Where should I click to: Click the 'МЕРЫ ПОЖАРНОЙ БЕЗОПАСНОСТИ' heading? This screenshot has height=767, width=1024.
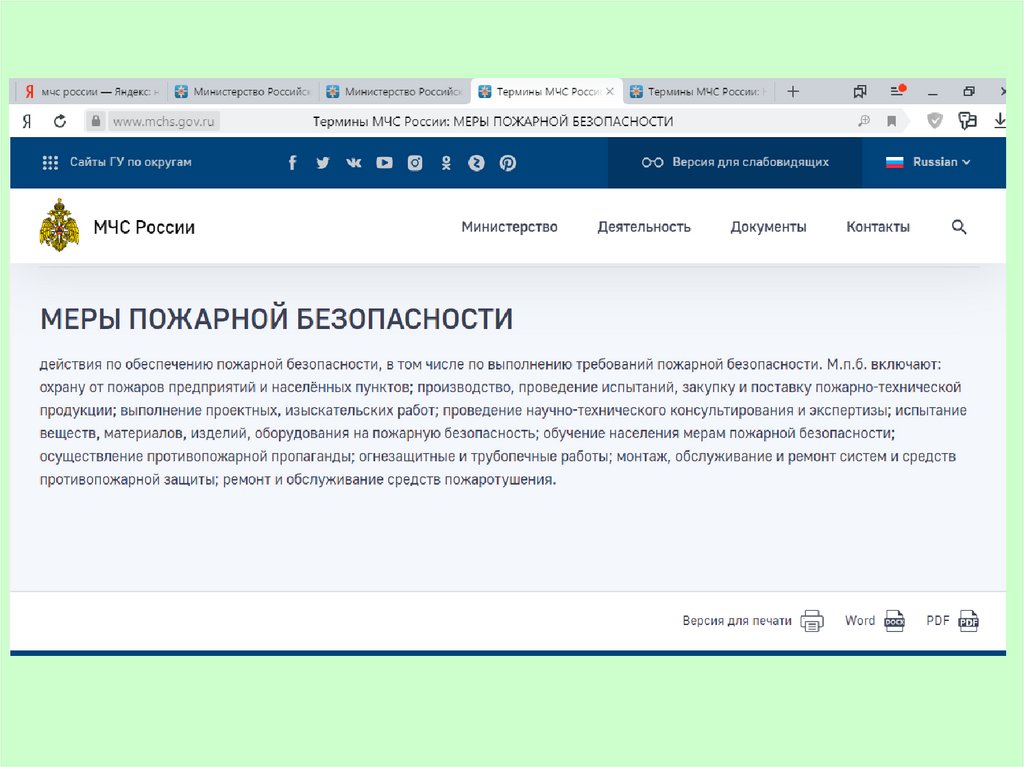tap(276, 319)
